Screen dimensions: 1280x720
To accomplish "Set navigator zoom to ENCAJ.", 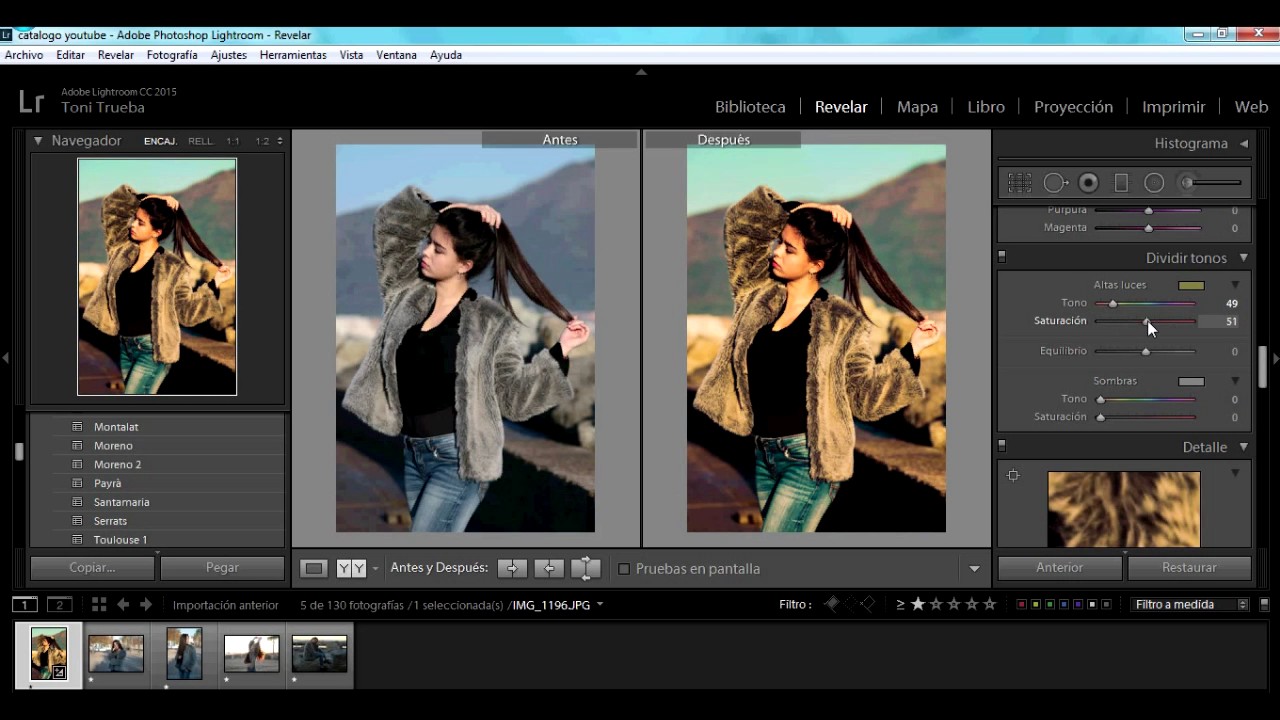I will (160, 141).
